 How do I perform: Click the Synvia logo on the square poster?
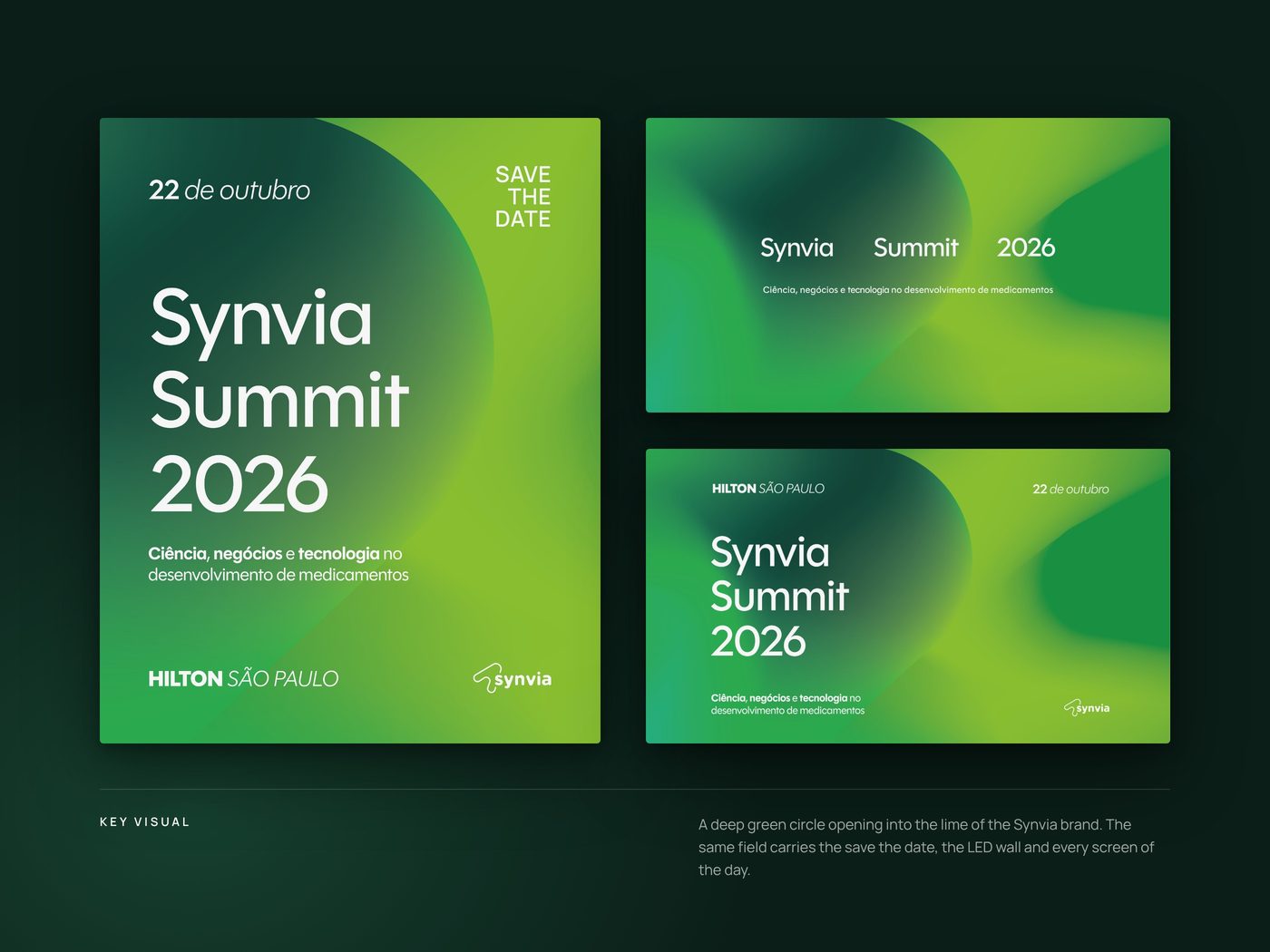coord(512,678)
